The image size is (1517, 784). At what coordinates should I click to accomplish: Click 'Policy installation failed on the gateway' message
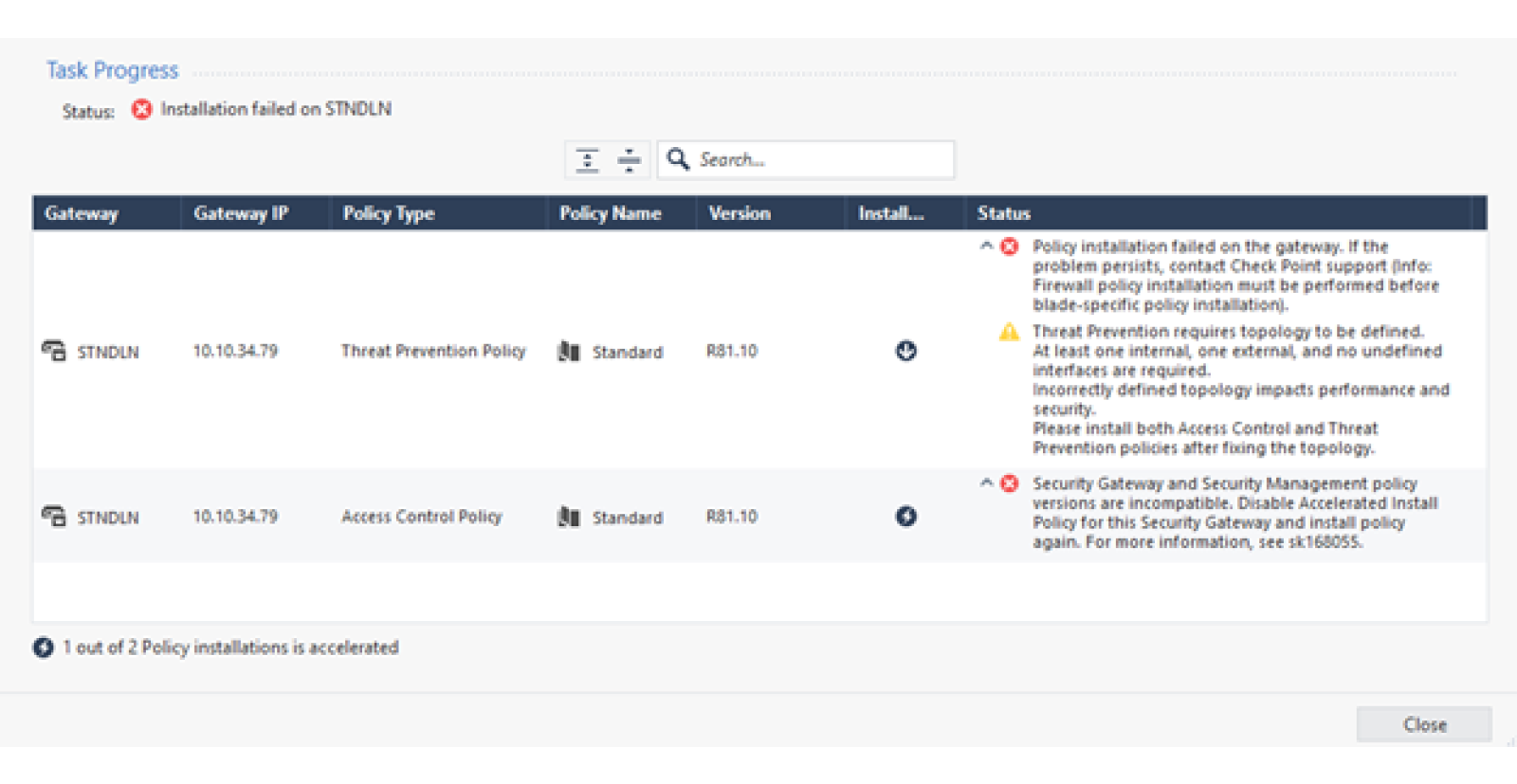click(1236, 276)
